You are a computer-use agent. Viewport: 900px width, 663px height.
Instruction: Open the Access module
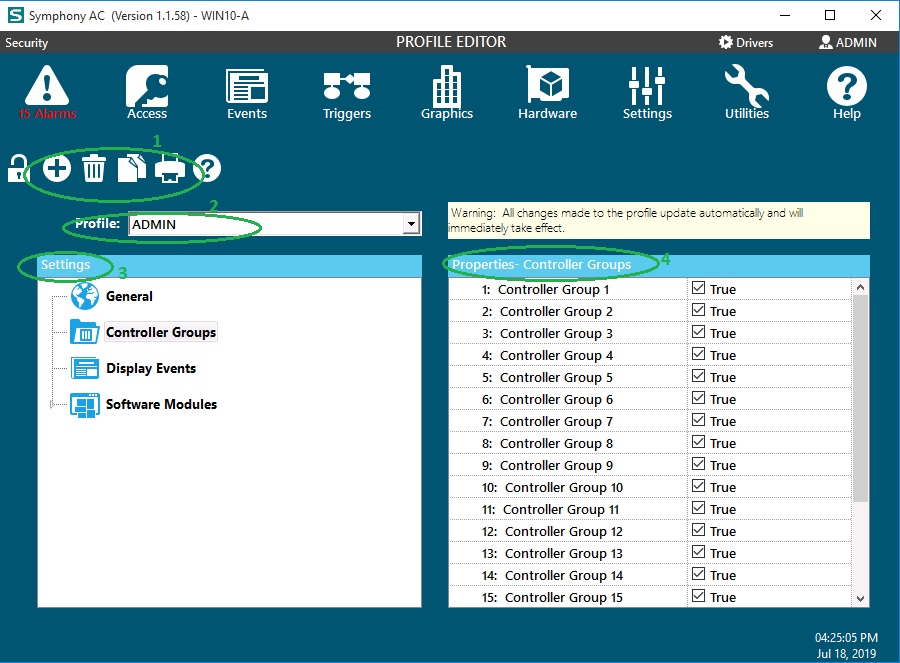(x=147, y=92)
